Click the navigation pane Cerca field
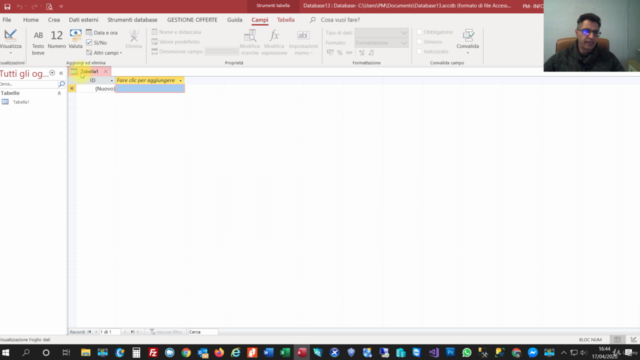This screenshot has width=640, height=360. point(29,84)
